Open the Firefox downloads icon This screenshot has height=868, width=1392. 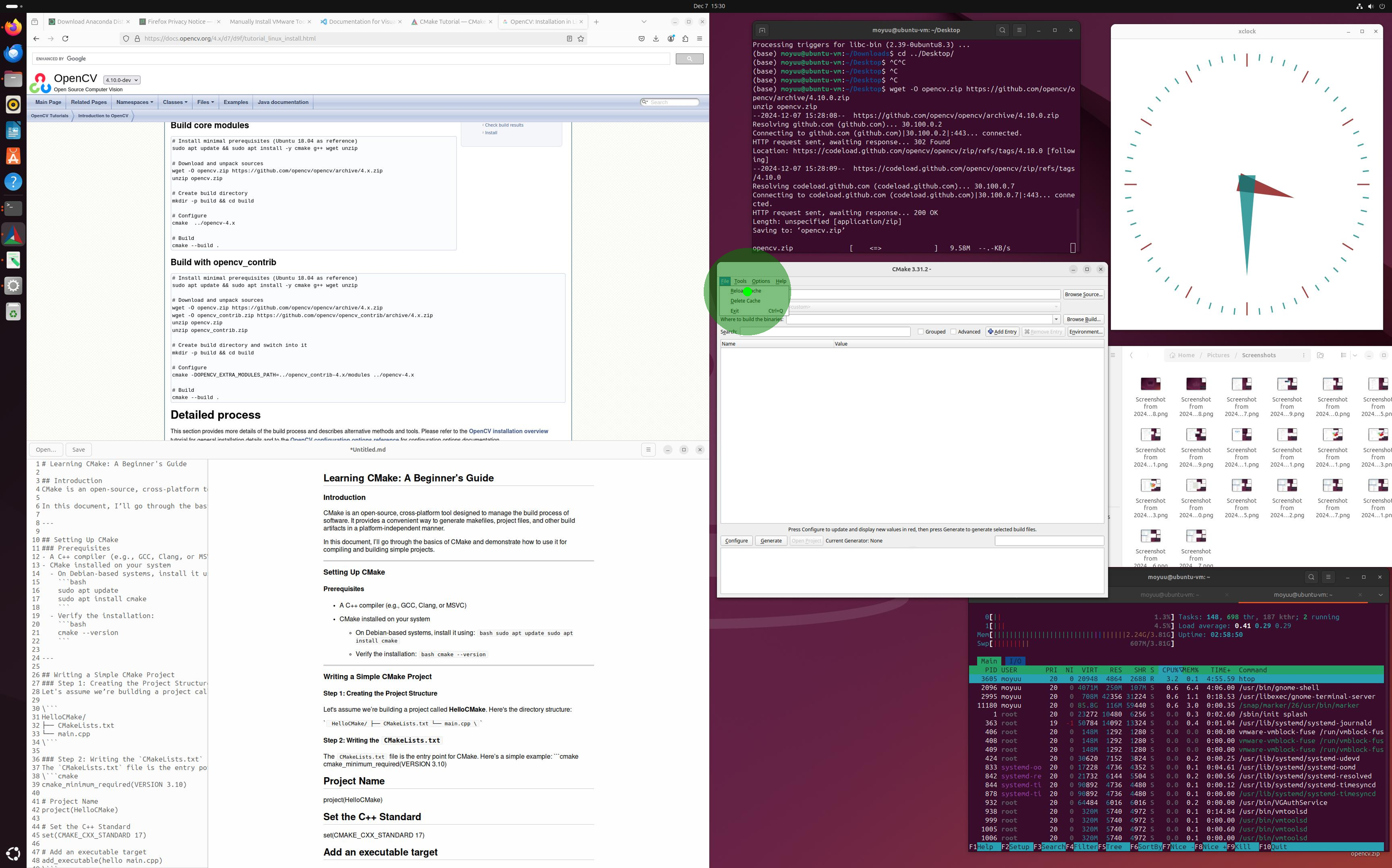click(x=656, y=38)
